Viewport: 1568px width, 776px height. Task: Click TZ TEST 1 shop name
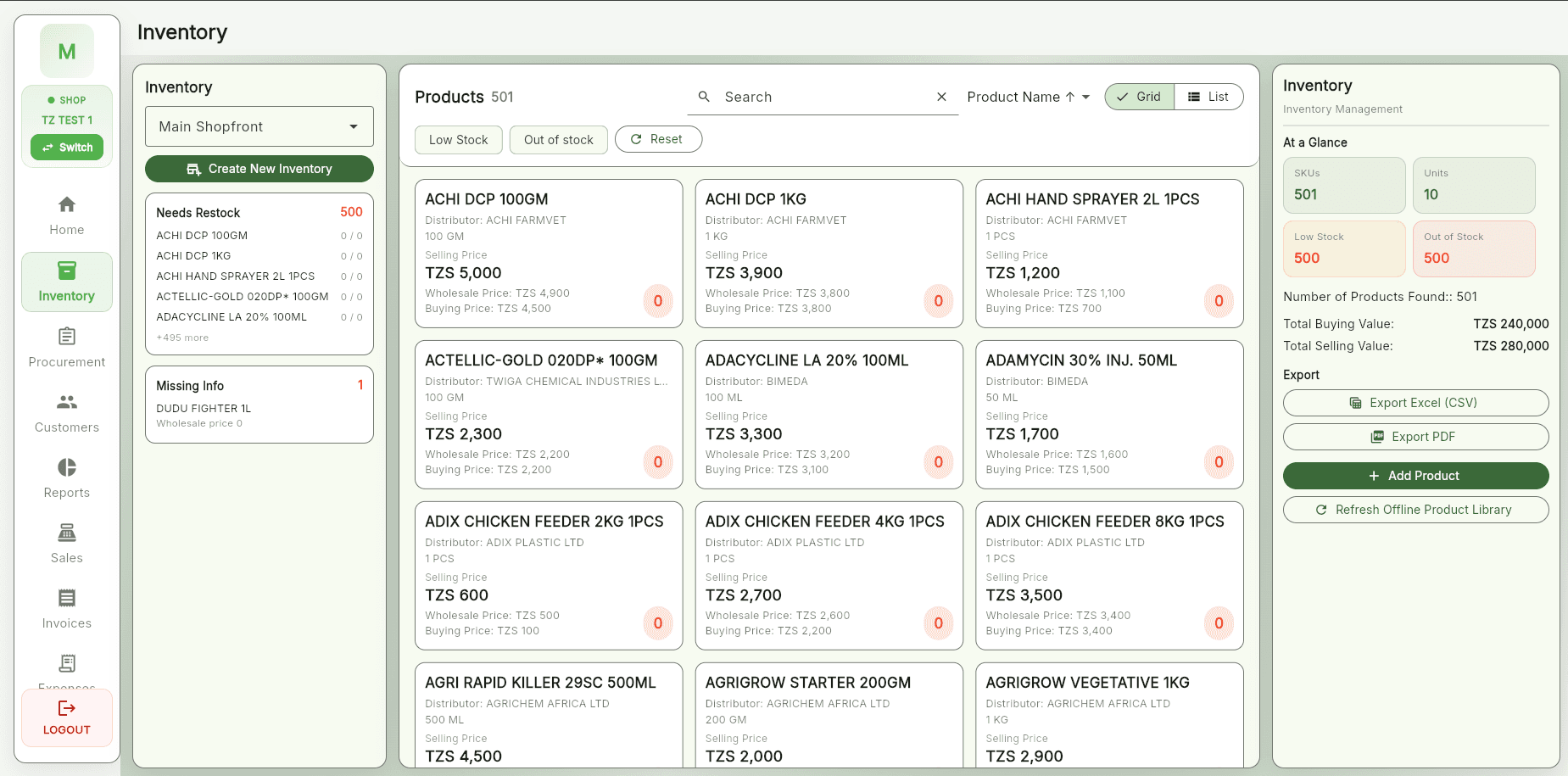pos(67,120)
